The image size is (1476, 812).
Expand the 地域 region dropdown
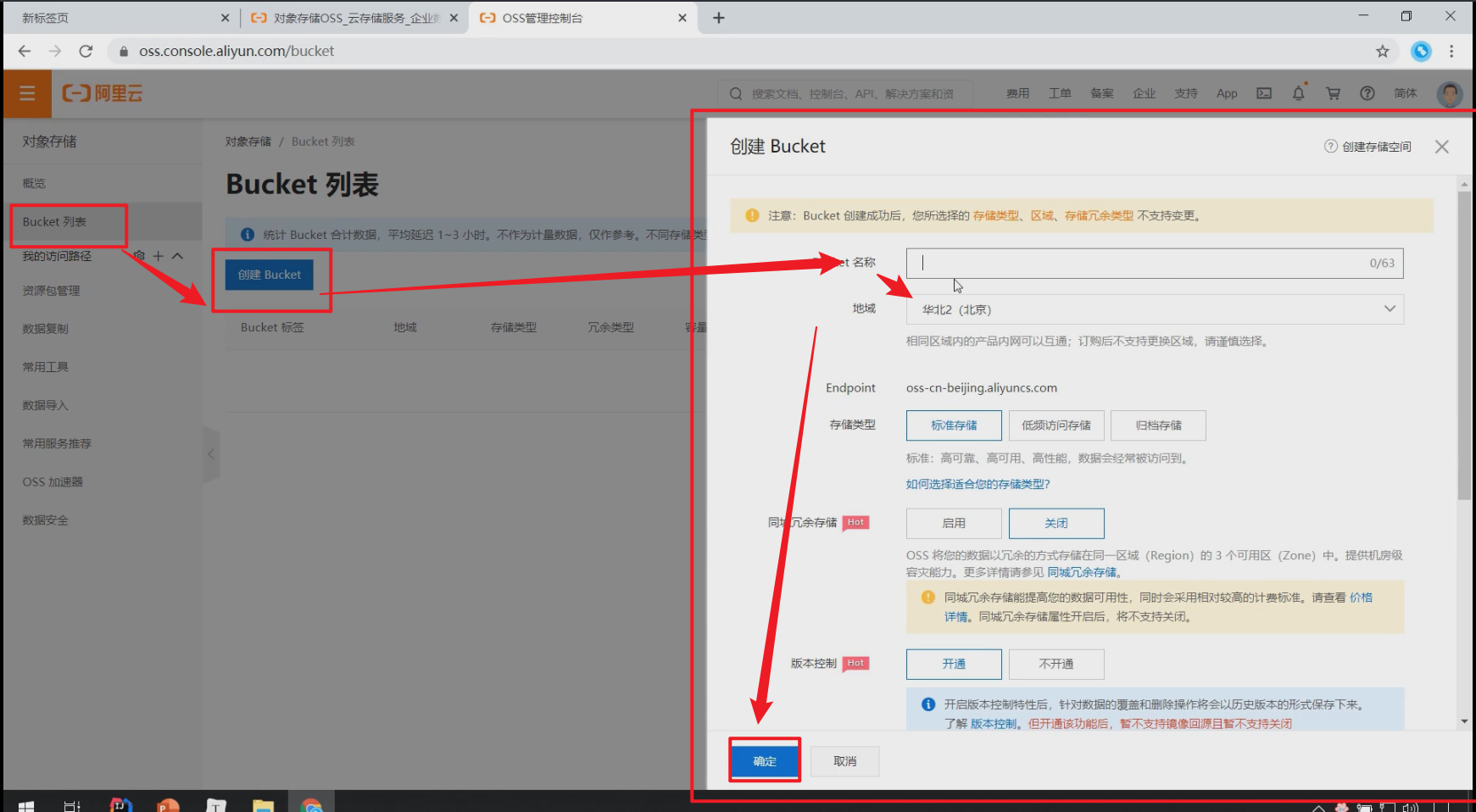(x=1154, y=309)
